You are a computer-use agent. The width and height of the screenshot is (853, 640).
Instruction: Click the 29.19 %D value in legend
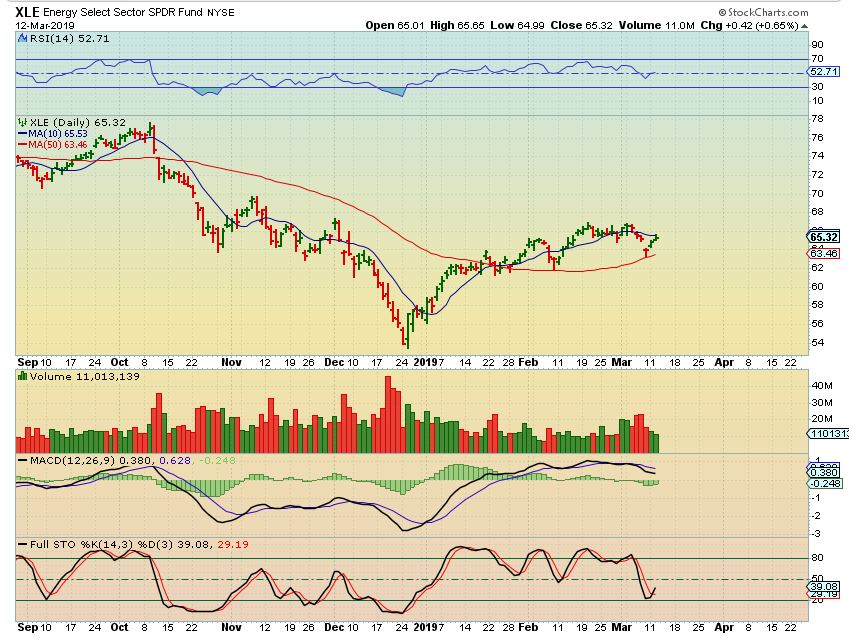pyautogui.click(x=233, y=544)
